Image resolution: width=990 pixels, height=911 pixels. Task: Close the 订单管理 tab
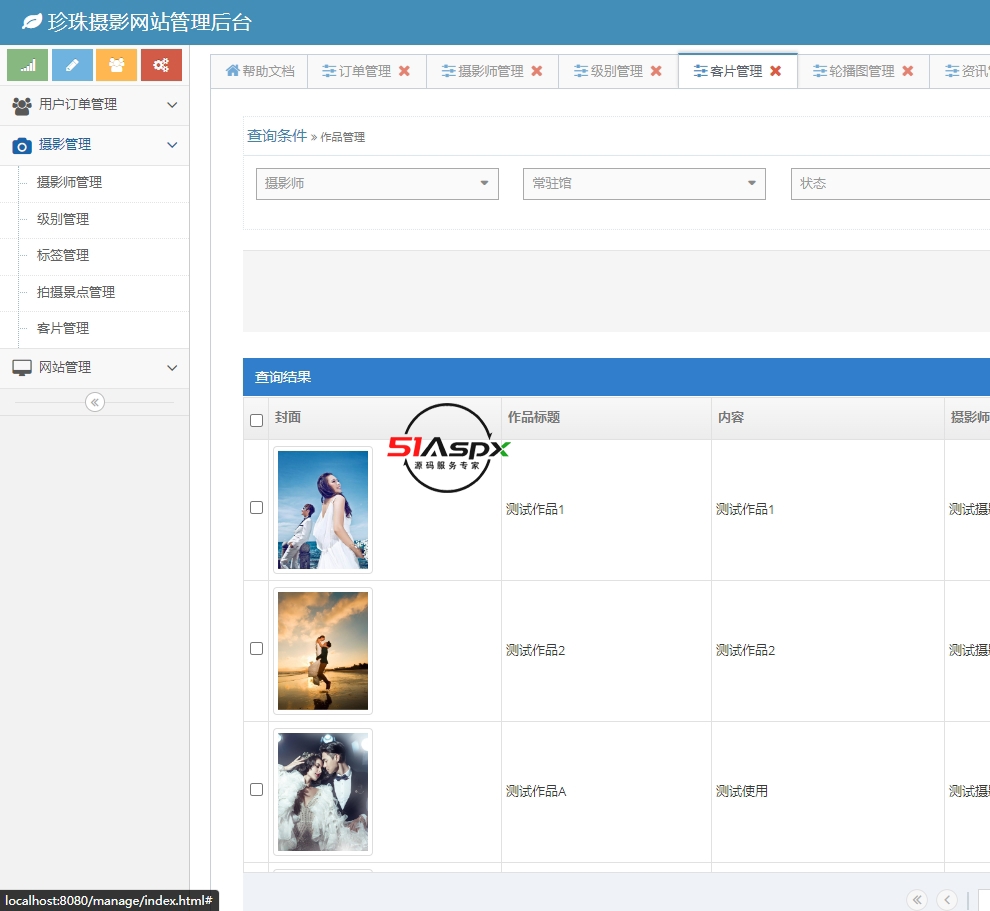click(x=404, y=71)
